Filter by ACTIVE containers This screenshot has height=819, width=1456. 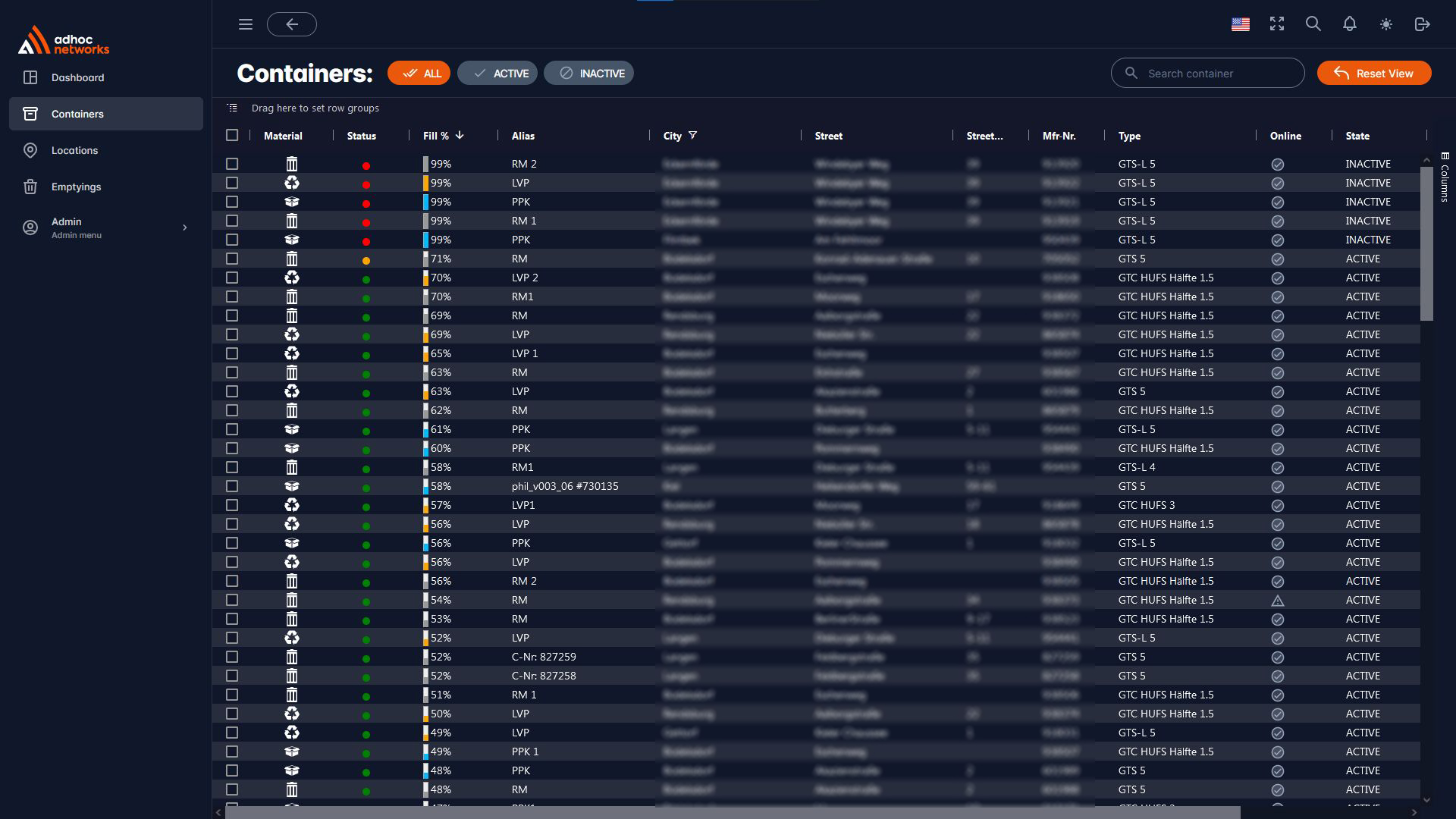497,73
